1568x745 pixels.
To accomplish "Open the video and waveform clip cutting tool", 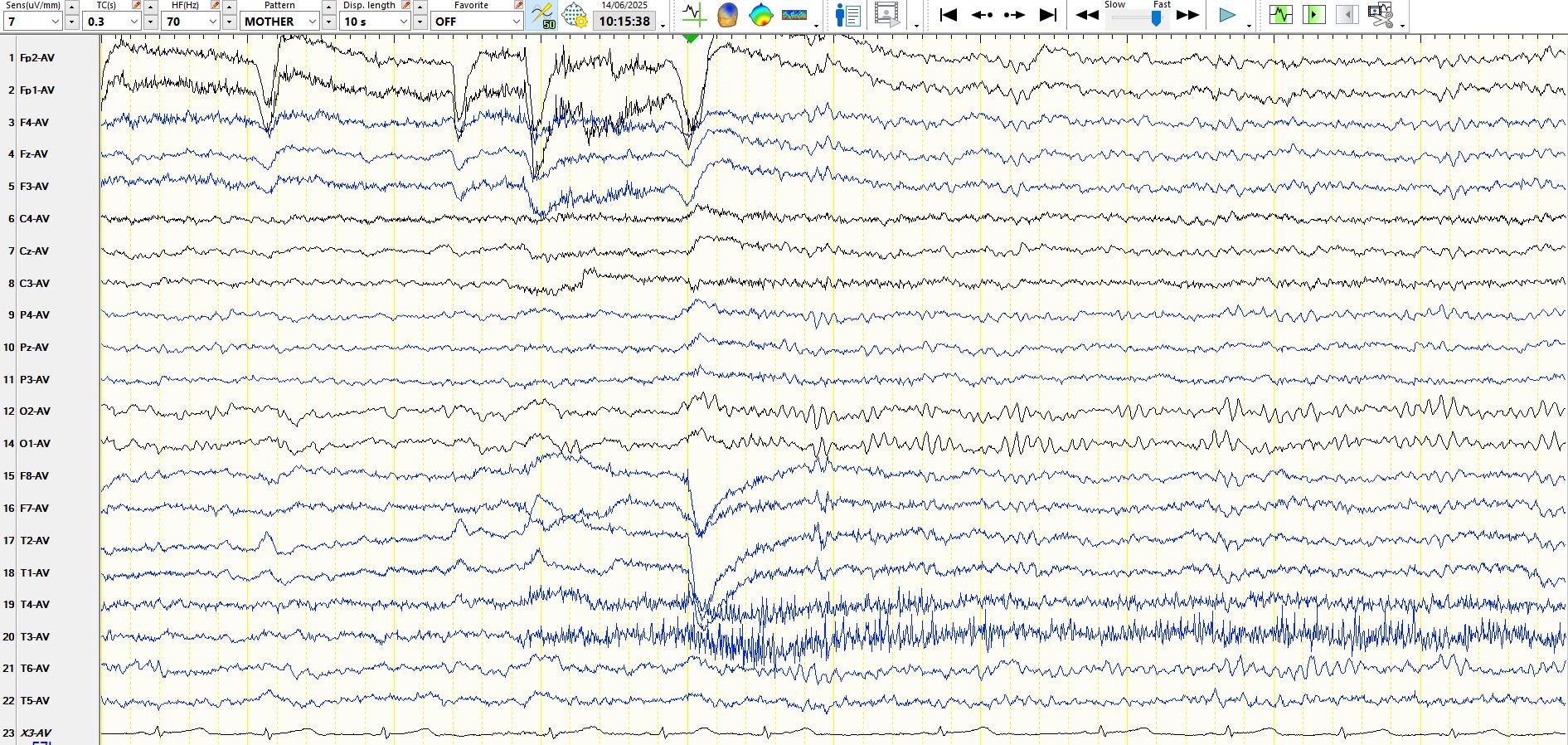I will point(1381,15).
